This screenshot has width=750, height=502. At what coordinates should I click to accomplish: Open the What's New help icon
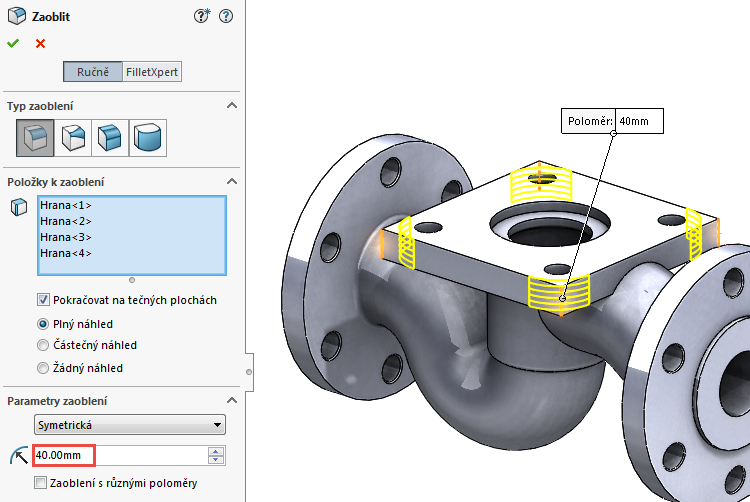202,16
